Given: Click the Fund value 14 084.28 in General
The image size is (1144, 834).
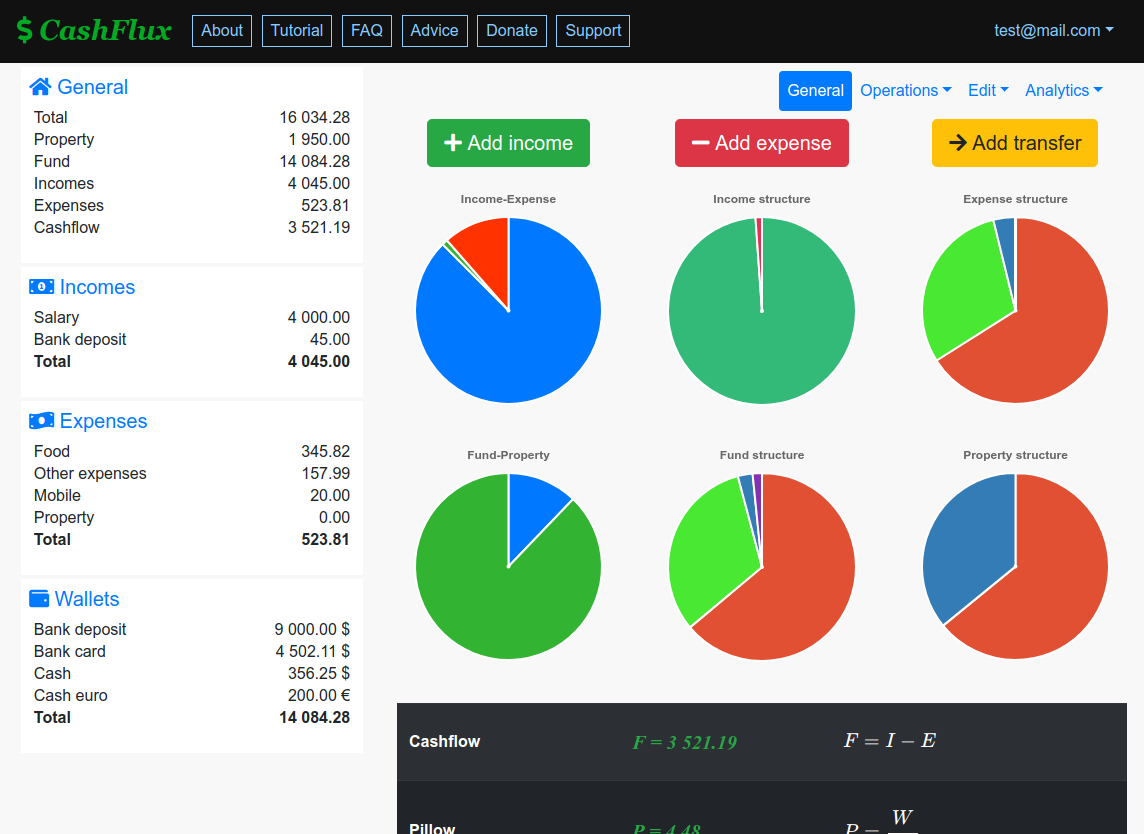Looking at the screenshot, I should tap(314, 161).
